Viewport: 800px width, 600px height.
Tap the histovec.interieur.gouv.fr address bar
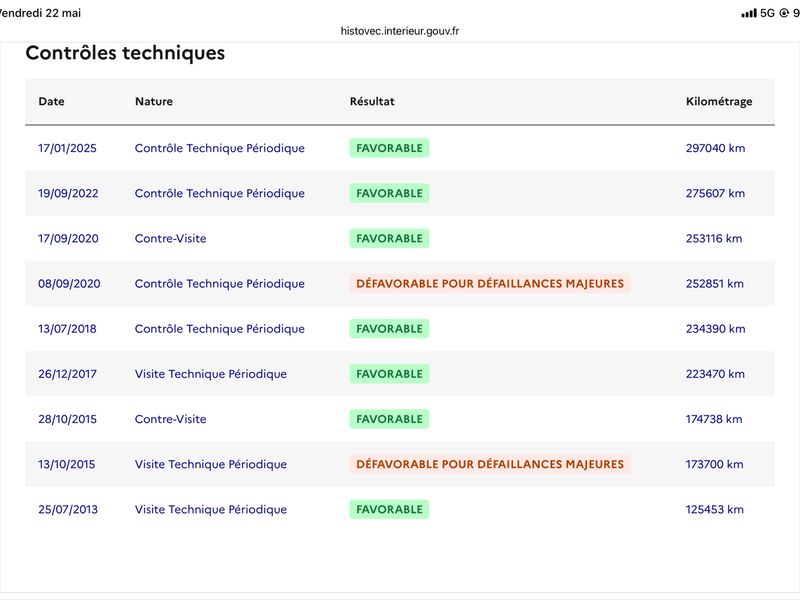(399, 31)
